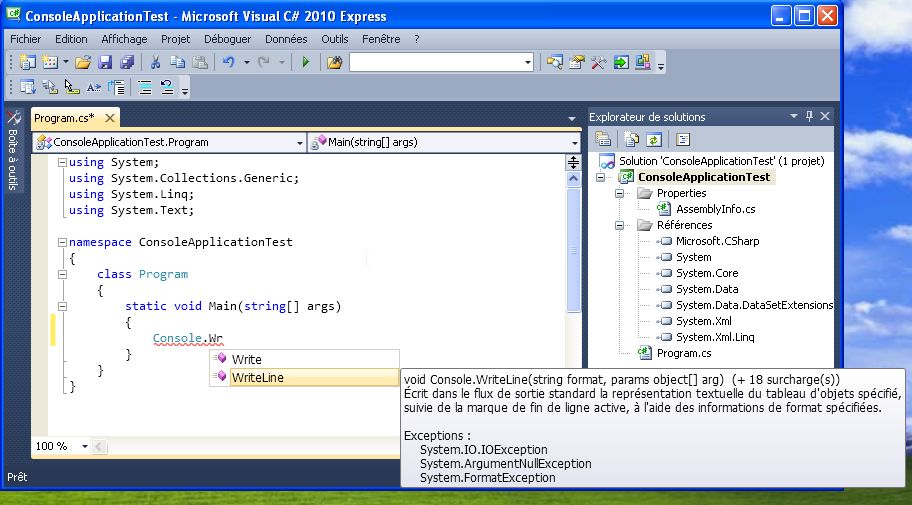Collapse the Properties folder node
Screen dimensions: 912x505
(x=619, y=193)
